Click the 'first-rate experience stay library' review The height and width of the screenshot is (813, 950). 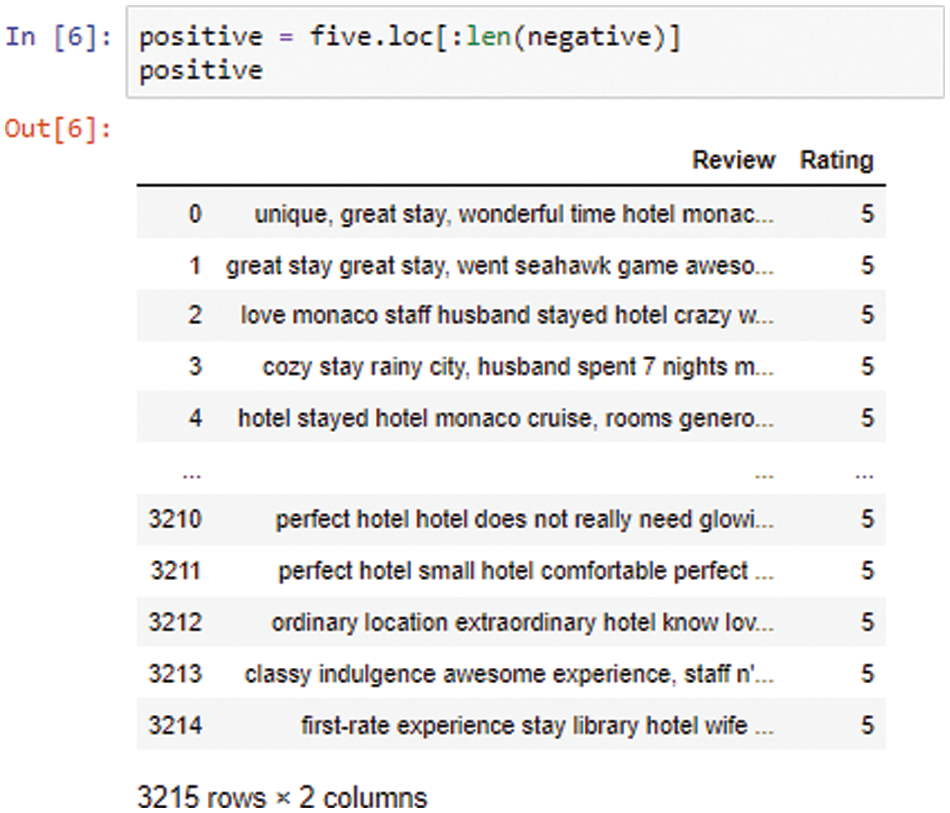[x=537, y=725]
